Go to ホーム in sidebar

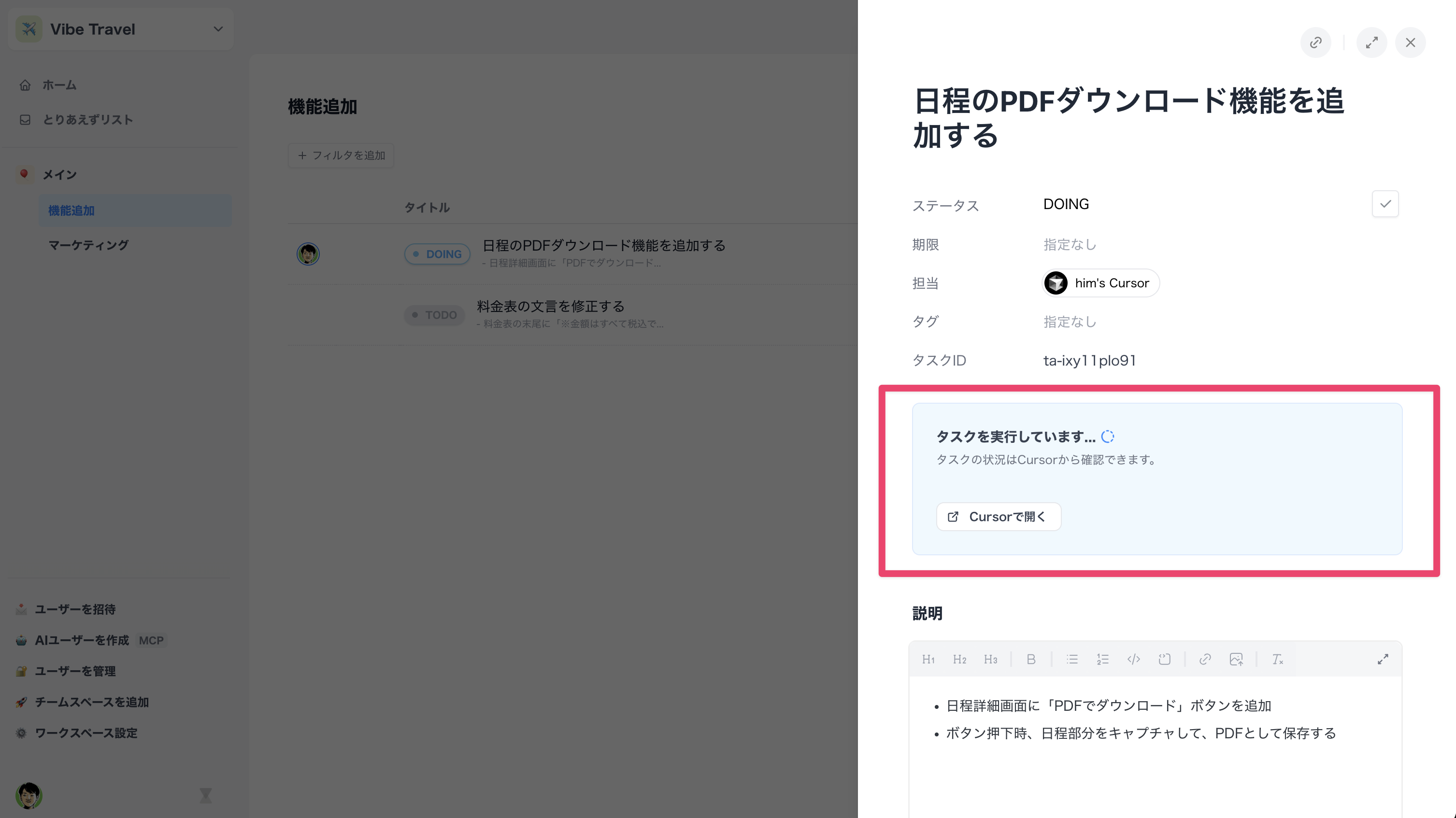pos(59,85)
